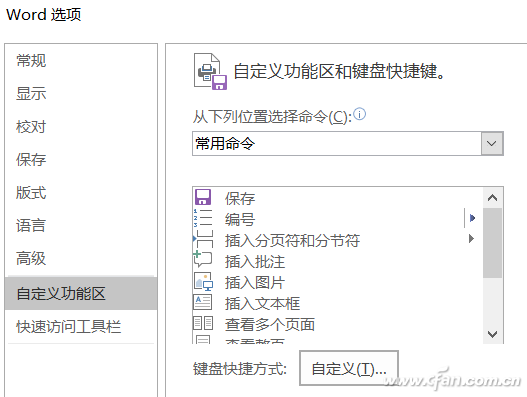The image size is (527, 397).
Task: Click the info icon beside command source label
Action: 359,115
